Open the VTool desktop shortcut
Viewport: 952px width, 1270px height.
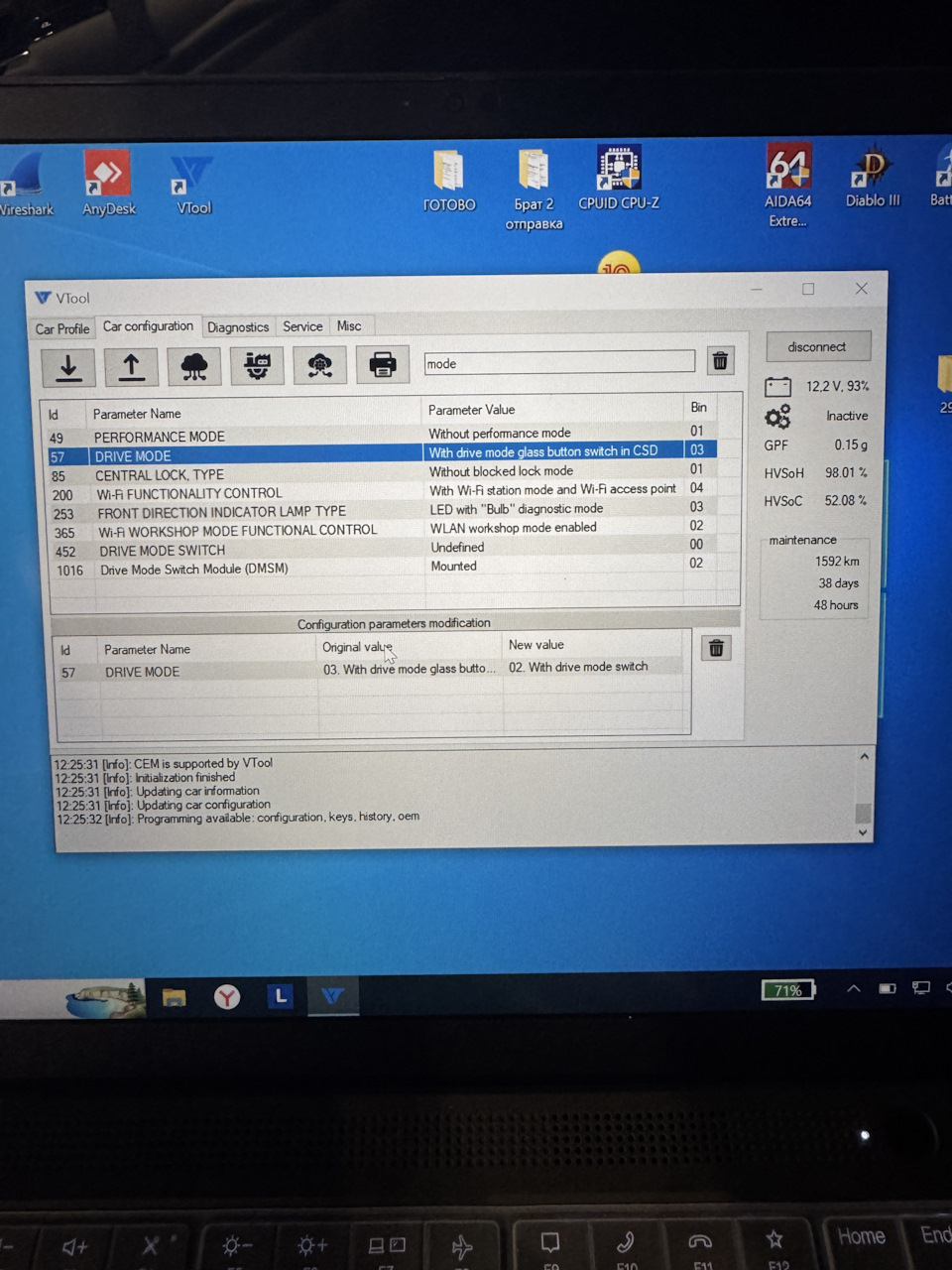193,186
